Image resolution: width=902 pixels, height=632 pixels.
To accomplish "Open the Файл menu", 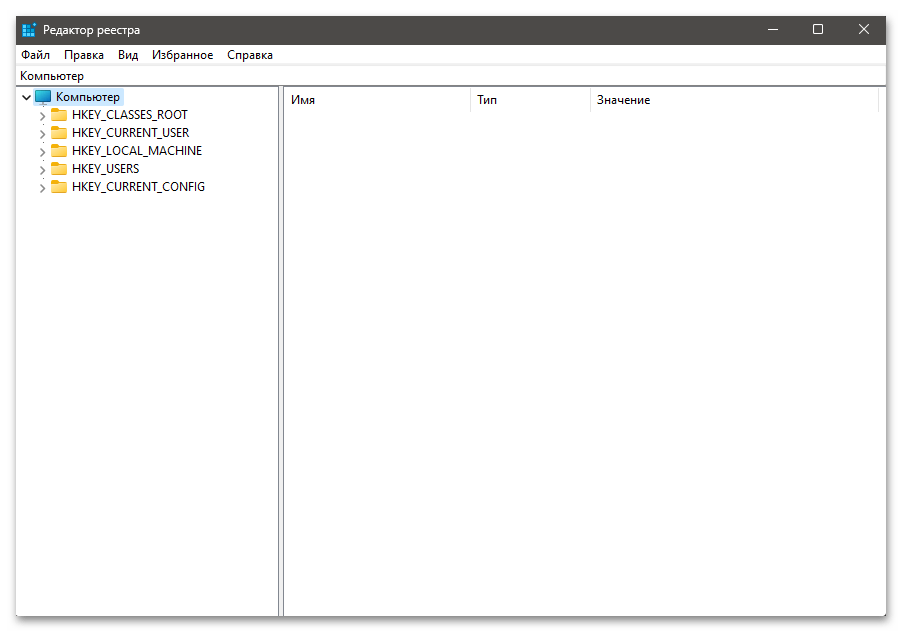I will (x=35, y=55).
